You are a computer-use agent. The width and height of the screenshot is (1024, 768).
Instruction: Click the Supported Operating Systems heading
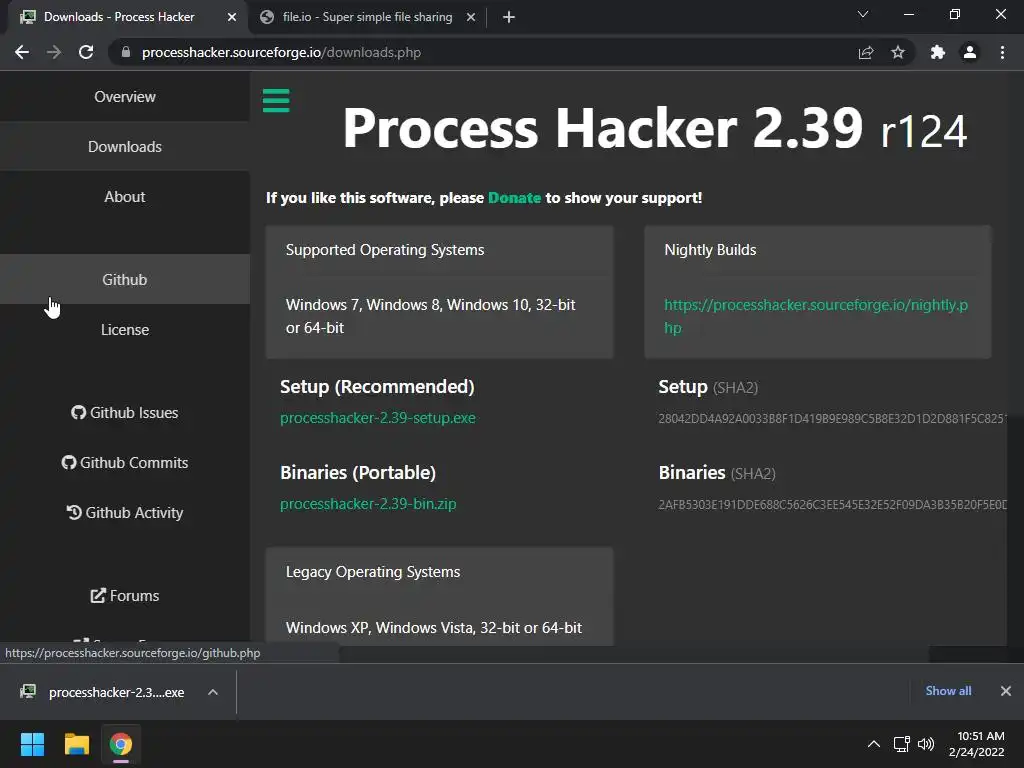click(x=385, y=250)
